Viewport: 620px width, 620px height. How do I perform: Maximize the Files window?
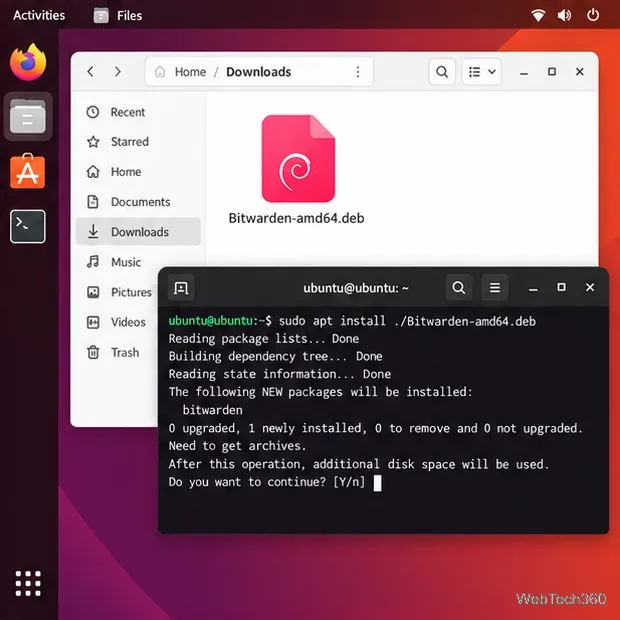coord(552,72)
